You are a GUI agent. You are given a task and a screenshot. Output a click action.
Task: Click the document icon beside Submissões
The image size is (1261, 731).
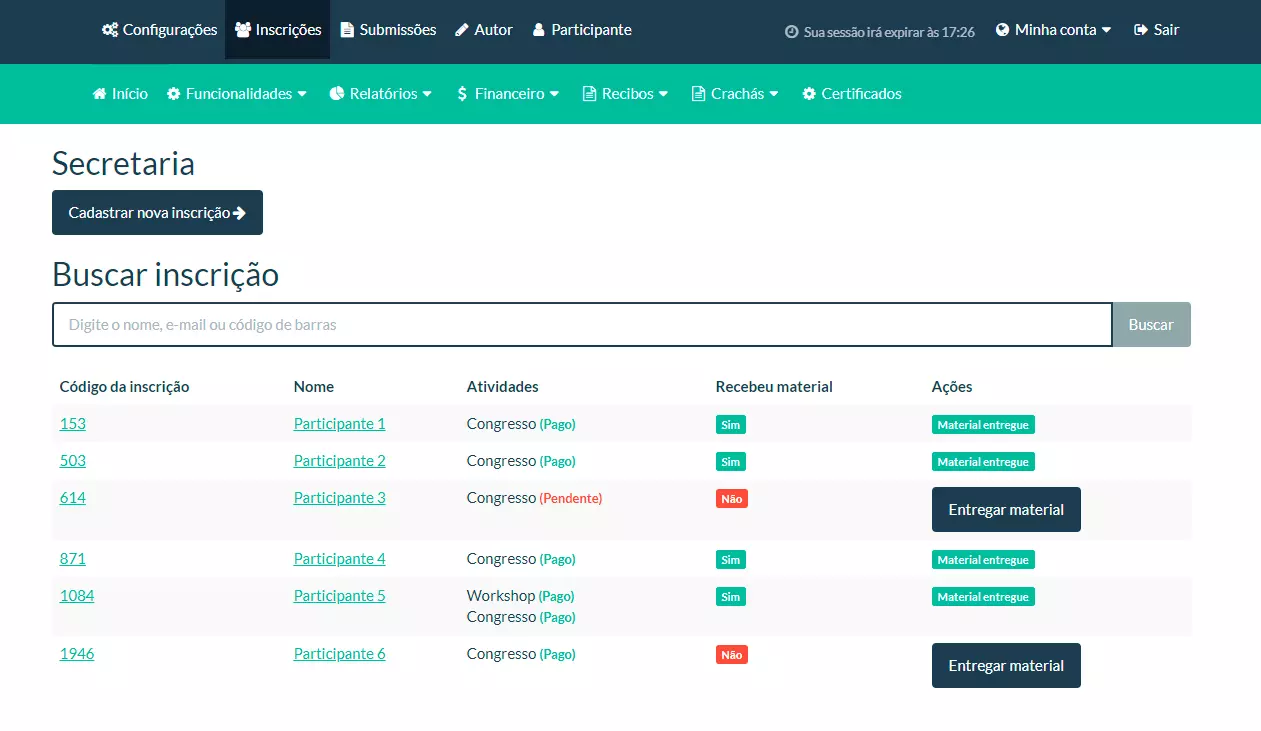(x=347, y=30)
